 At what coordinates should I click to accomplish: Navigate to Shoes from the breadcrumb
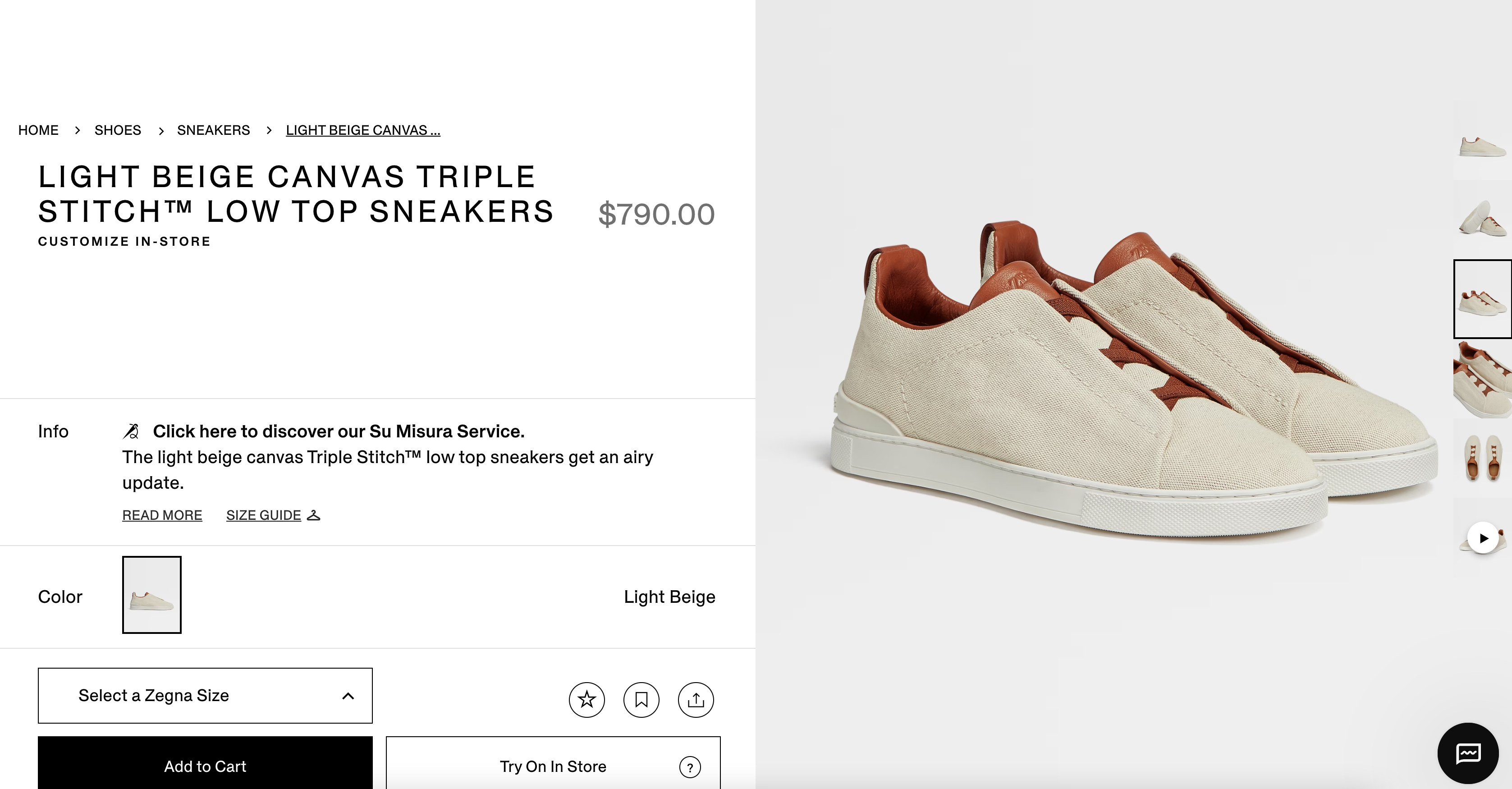click(117, 130)
